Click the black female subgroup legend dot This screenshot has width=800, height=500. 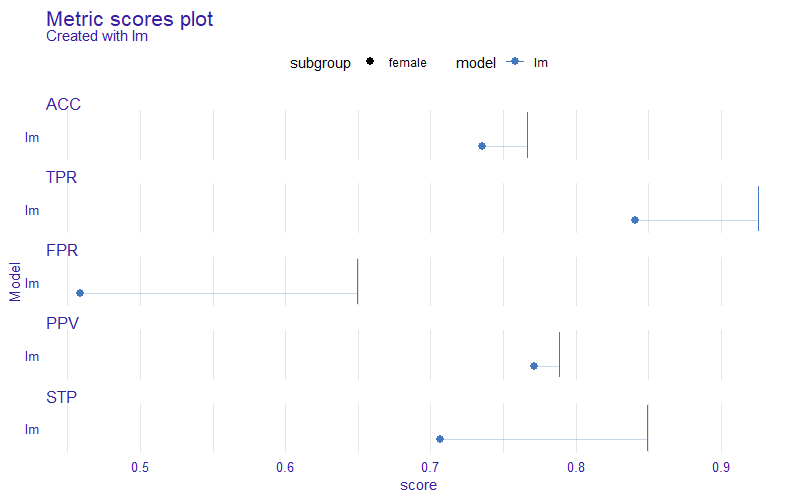(x=370, y=61)
